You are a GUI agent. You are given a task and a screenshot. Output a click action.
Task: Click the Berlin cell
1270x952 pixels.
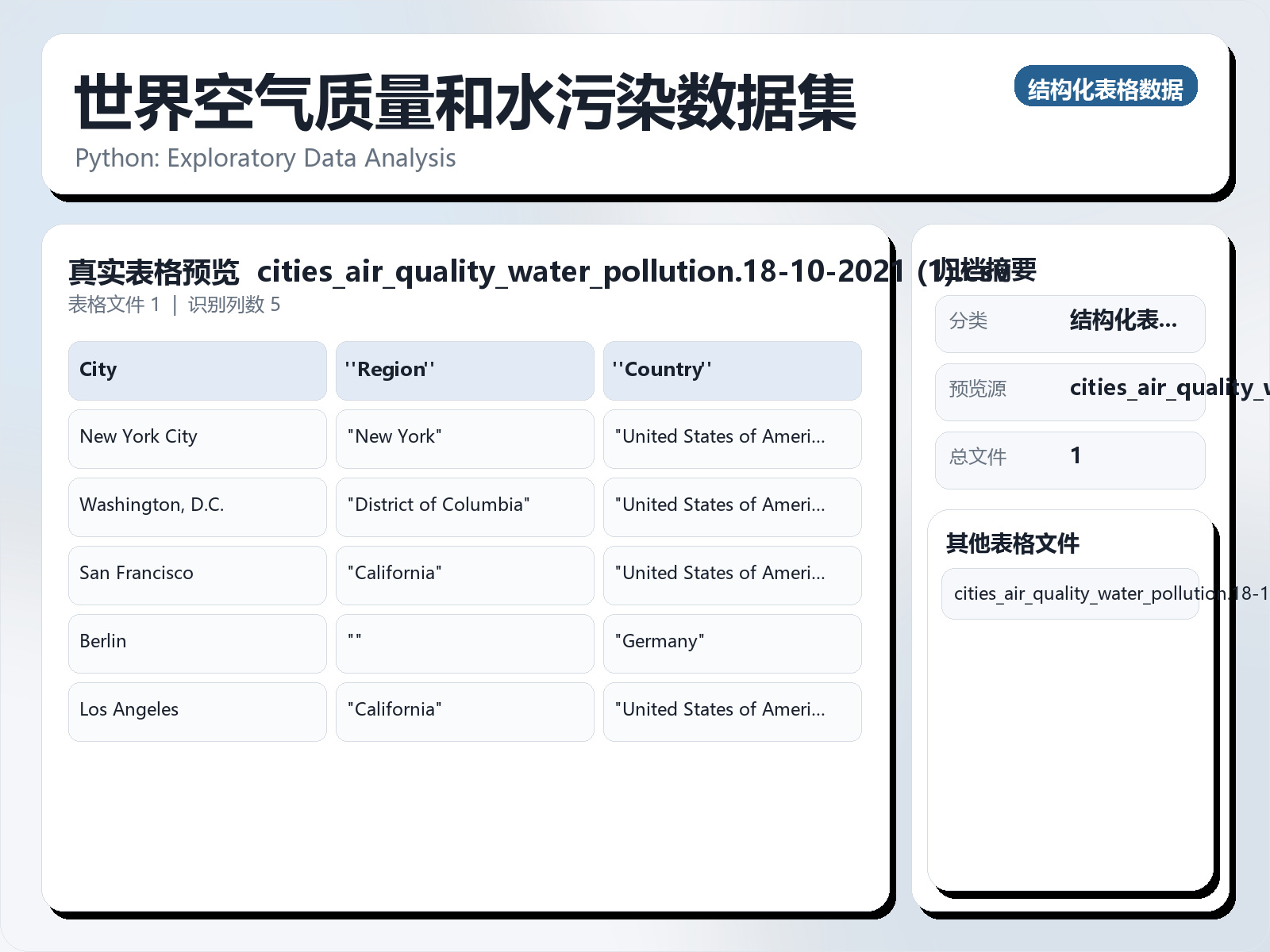coord(197,643)
